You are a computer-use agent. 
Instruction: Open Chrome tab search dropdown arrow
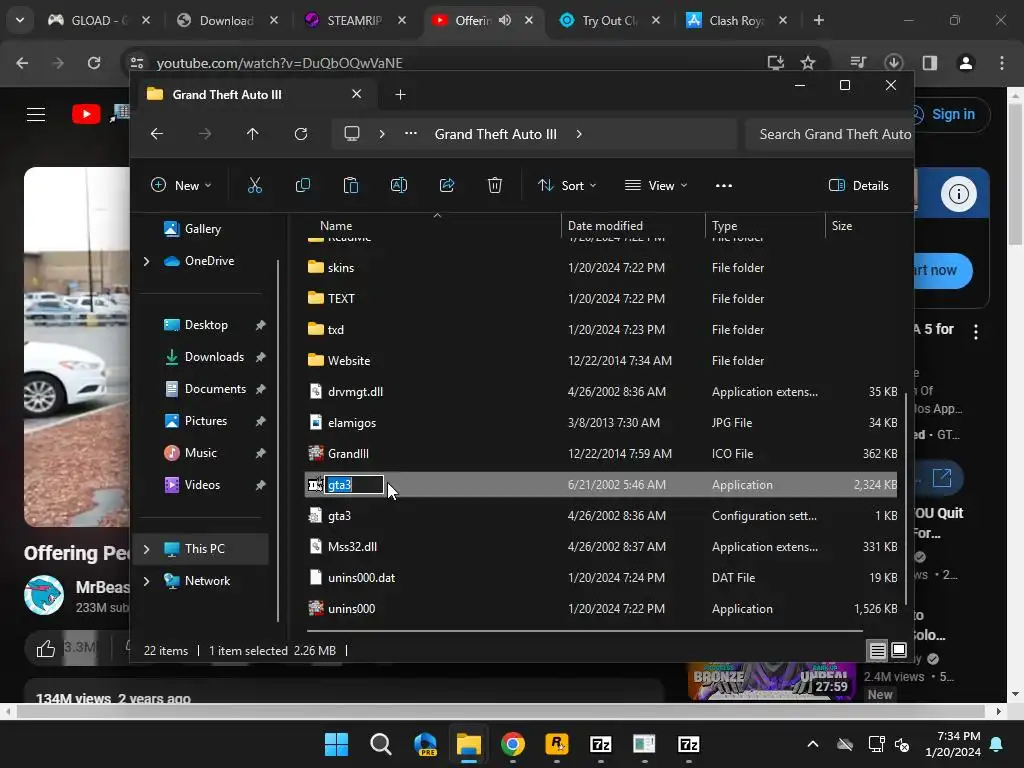coord(20,20)
